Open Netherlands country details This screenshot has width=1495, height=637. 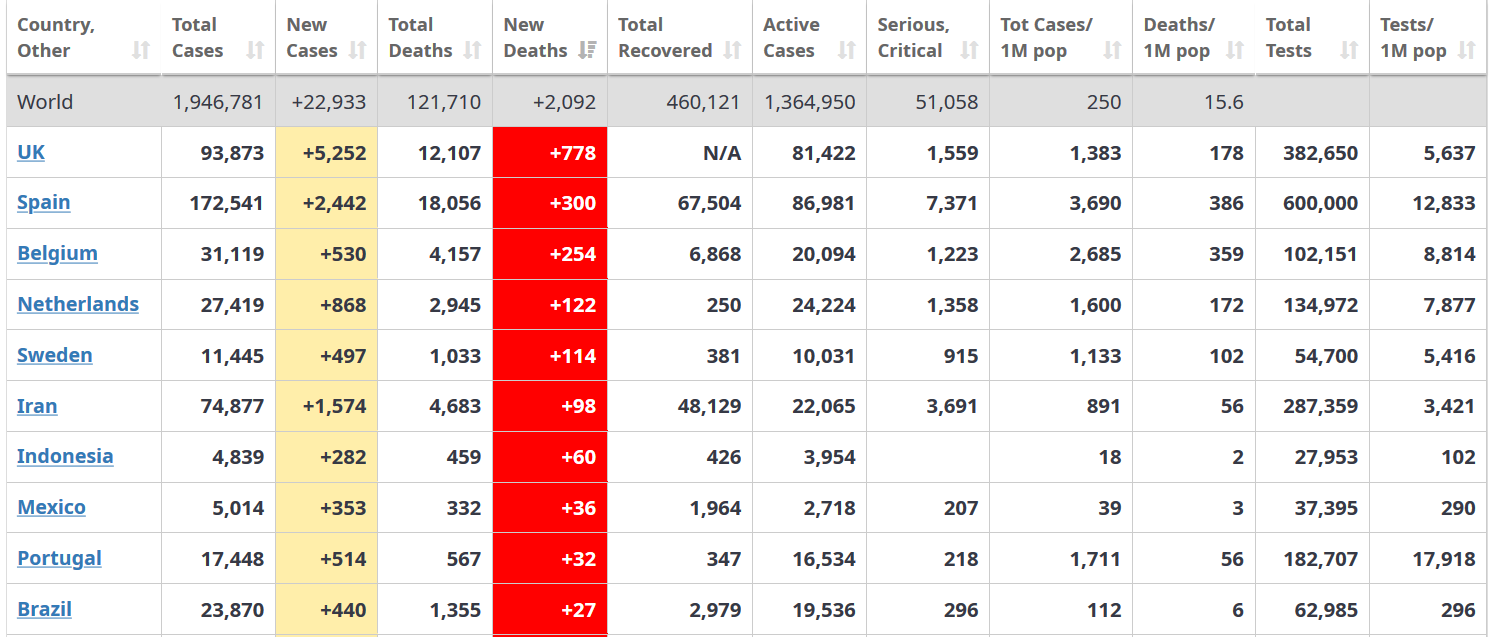tap(78, 304)
